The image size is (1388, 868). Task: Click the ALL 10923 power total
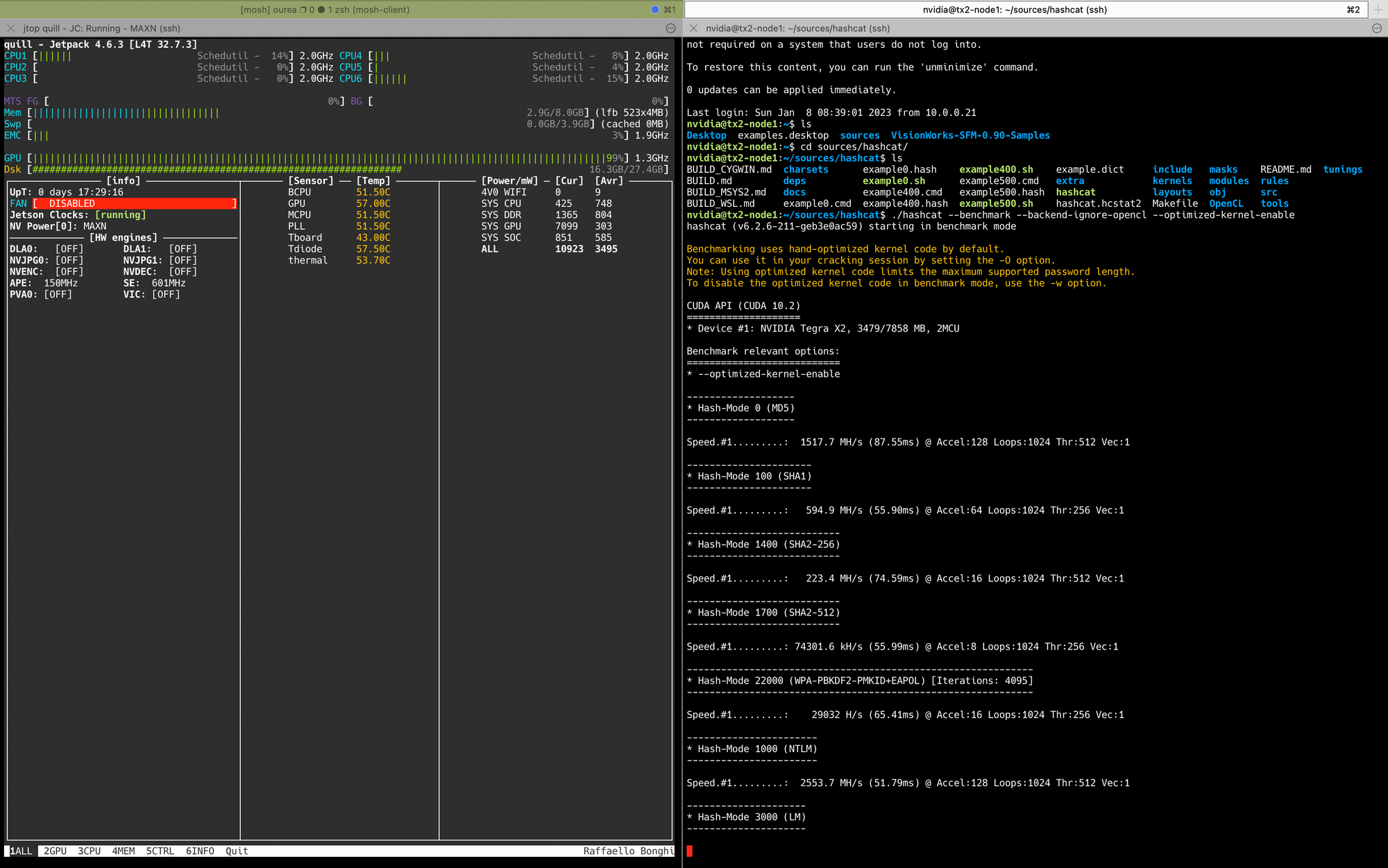550,249
